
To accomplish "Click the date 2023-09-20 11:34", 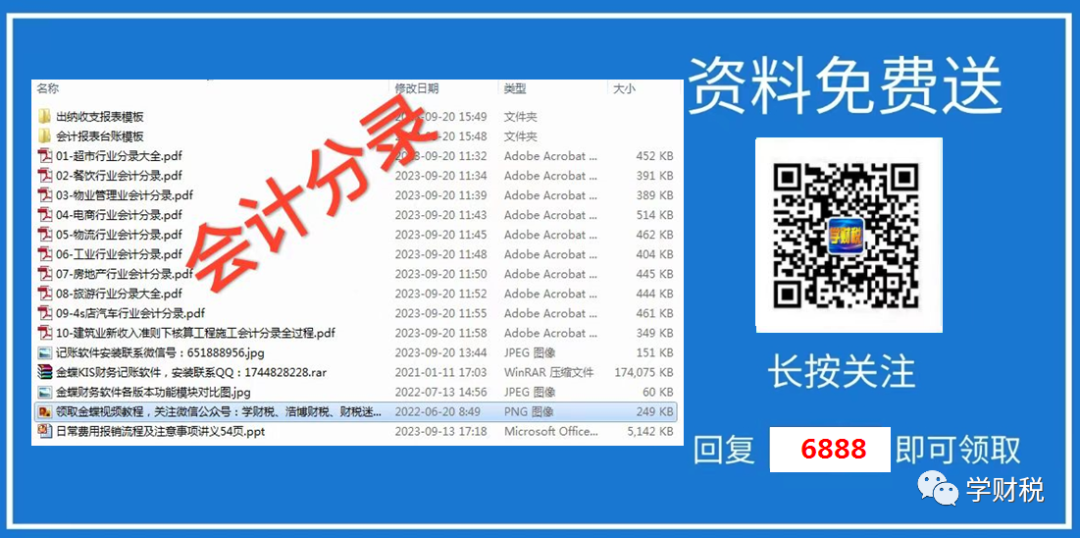I will (x=441, y=176).
